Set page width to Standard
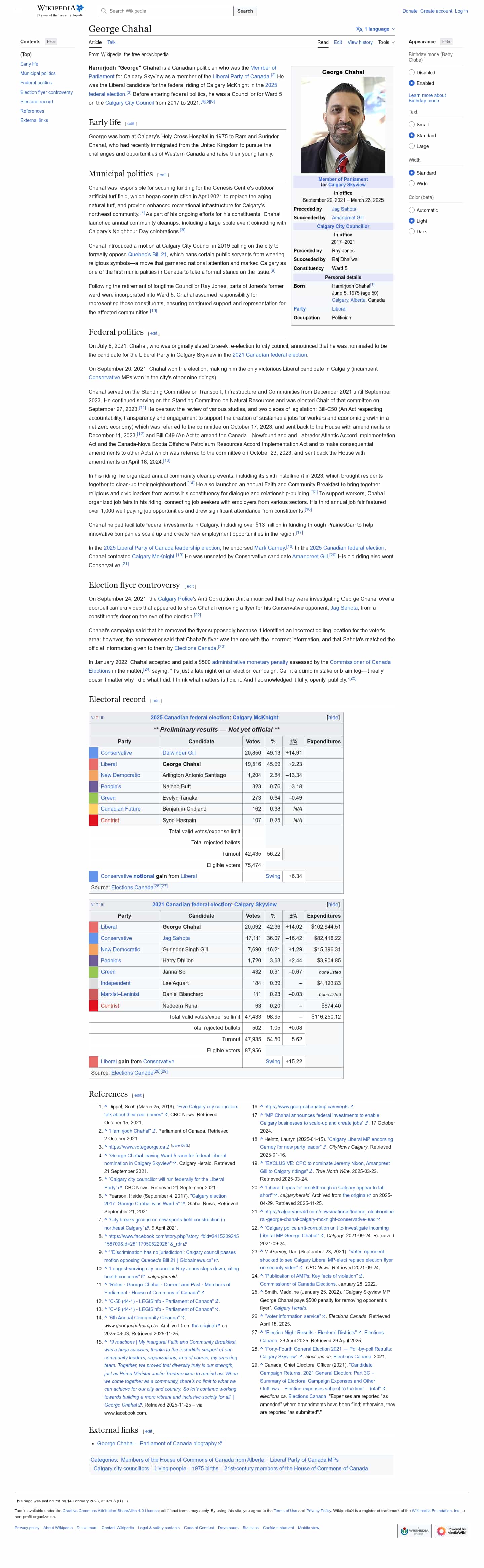Screen dimensions: 484x1568 point(412,173)
